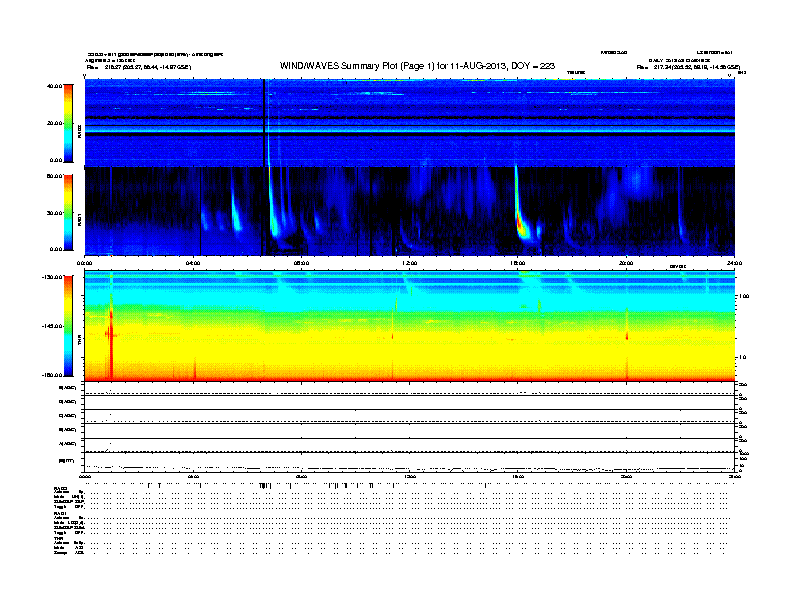Click the top-right position text starting 217.24

tap(697, 67)
